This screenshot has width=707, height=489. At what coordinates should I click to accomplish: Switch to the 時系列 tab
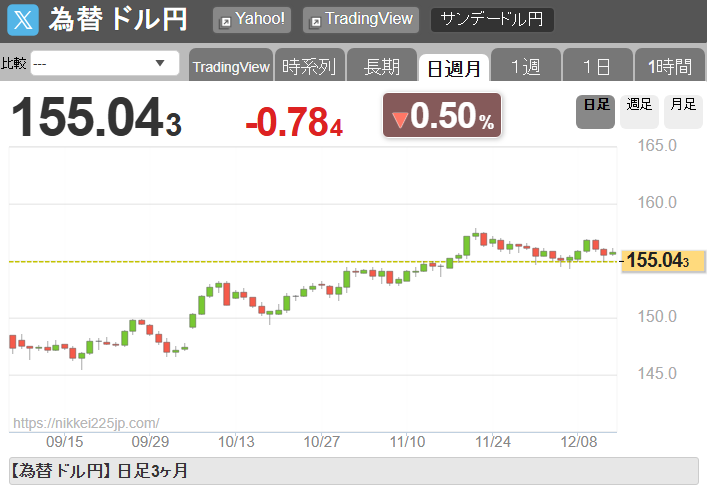310,66
